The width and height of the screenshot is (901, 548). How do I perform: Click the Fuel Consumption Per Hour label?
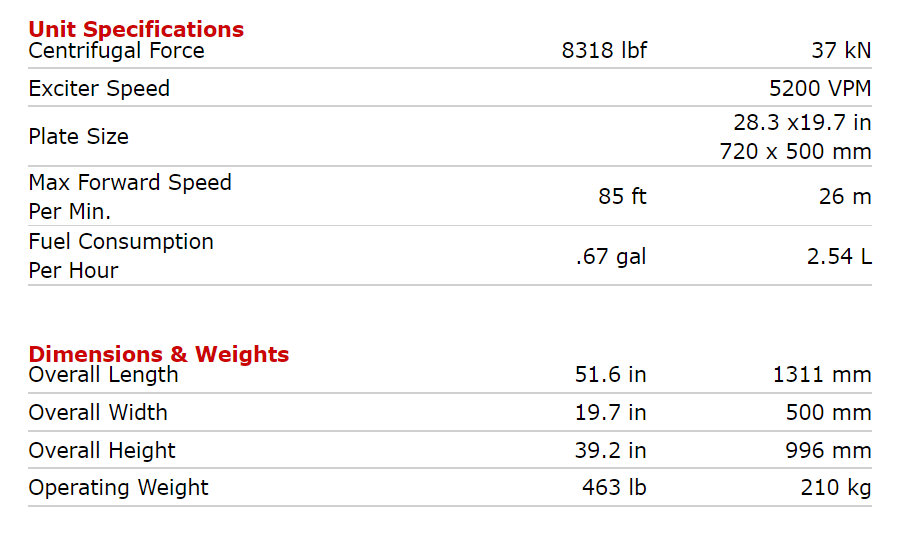pos(121,256)
